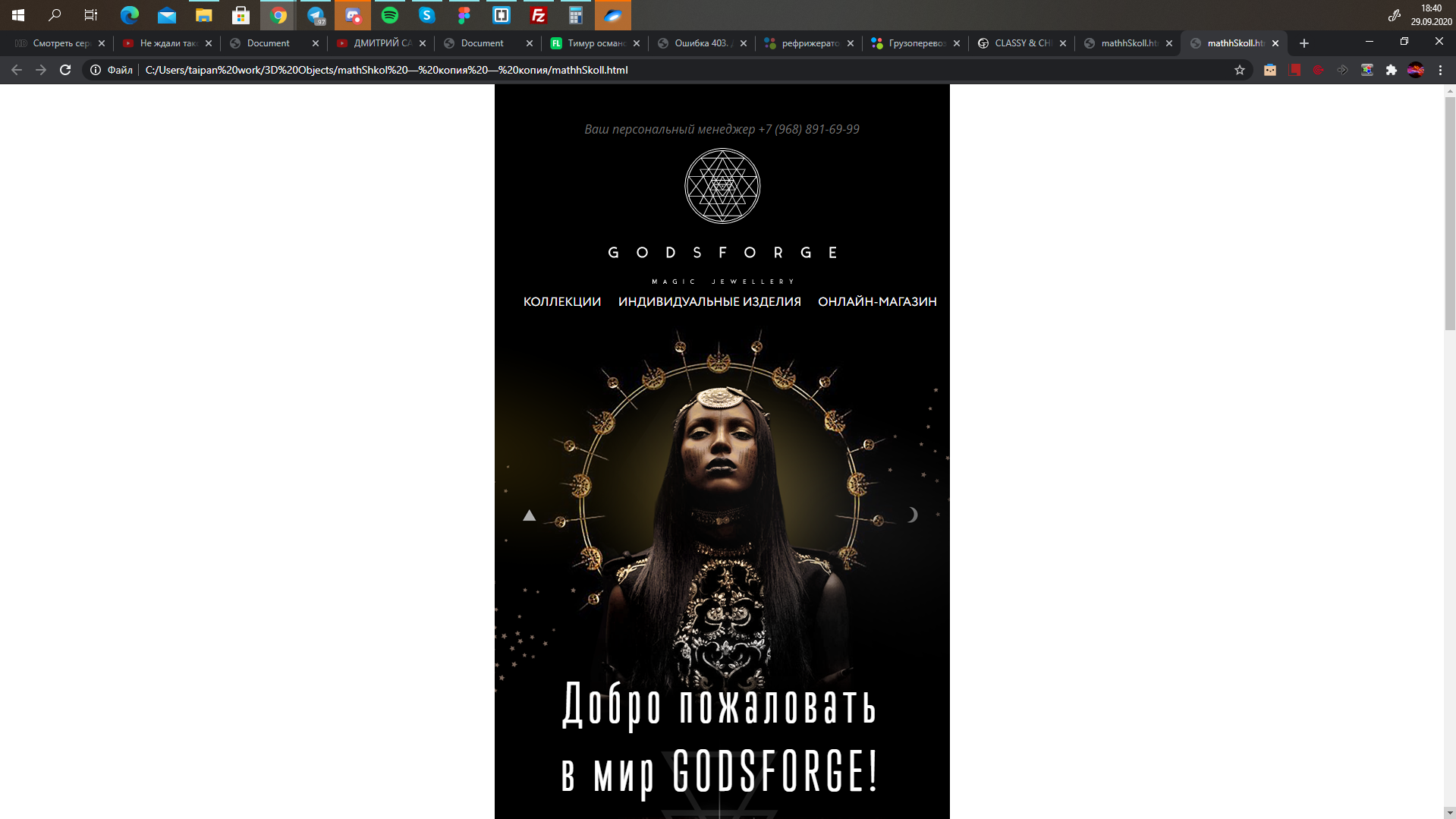
Task: Open Spotify from the taskbar
Action: click(390, 14)
